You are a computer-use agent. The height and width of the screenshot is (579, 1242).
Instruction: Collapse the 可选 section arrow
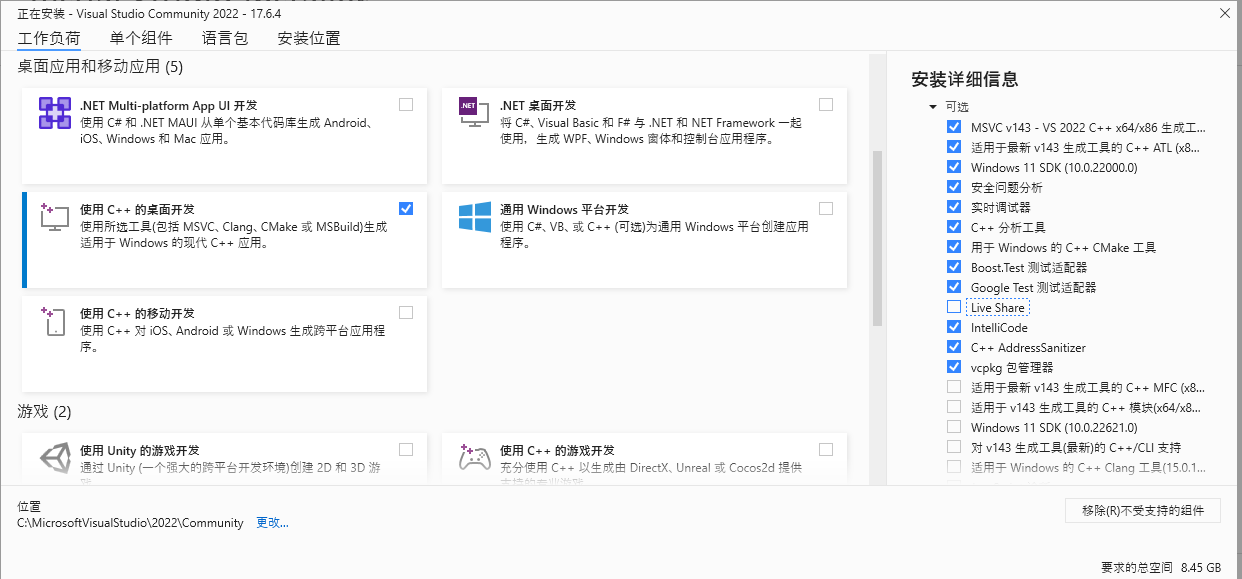click(933, 106)
